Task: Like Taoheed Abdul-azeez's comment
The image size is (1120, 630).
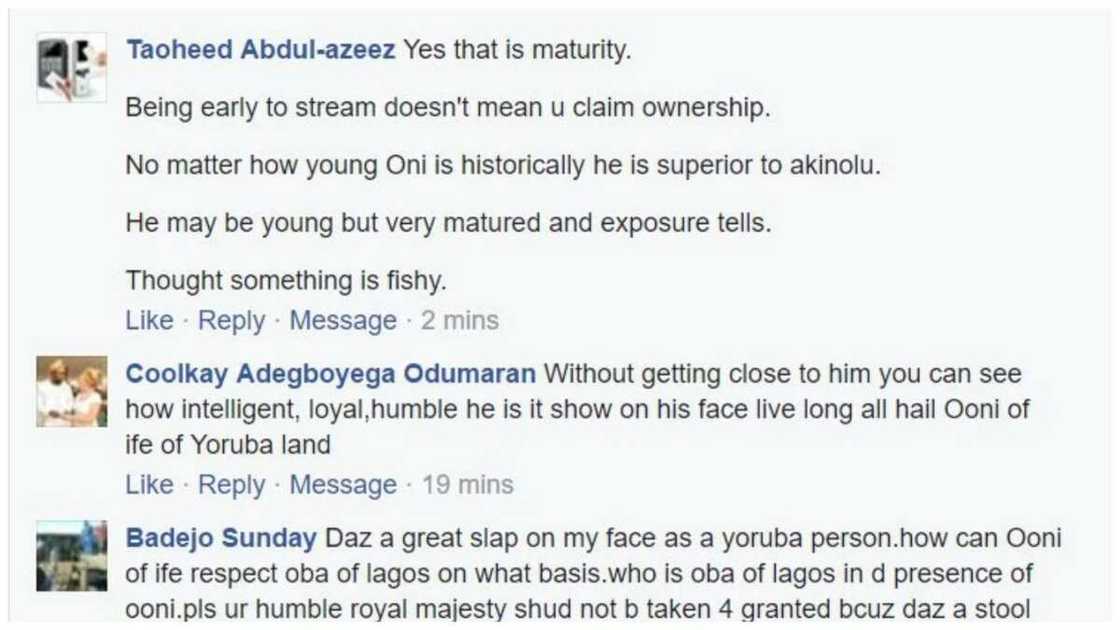Action: pos(149,320)
